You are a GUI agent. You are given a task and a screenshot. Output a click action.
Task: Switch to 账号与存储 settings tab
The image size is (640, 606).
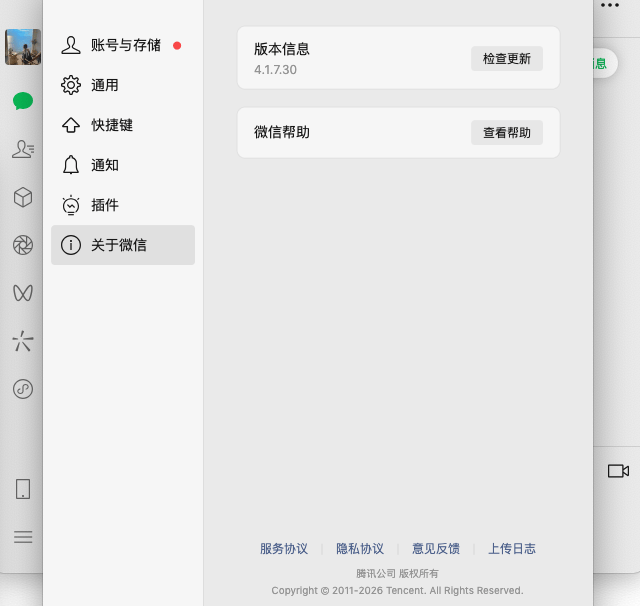pos(125,45)
